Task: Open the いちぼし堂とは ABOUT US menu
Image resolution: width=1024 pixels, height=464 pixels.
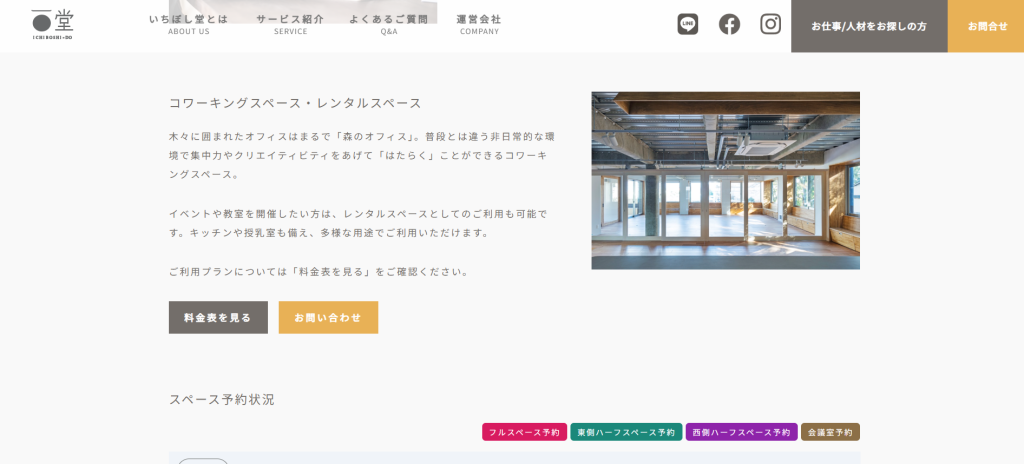Action: [188, 24]
